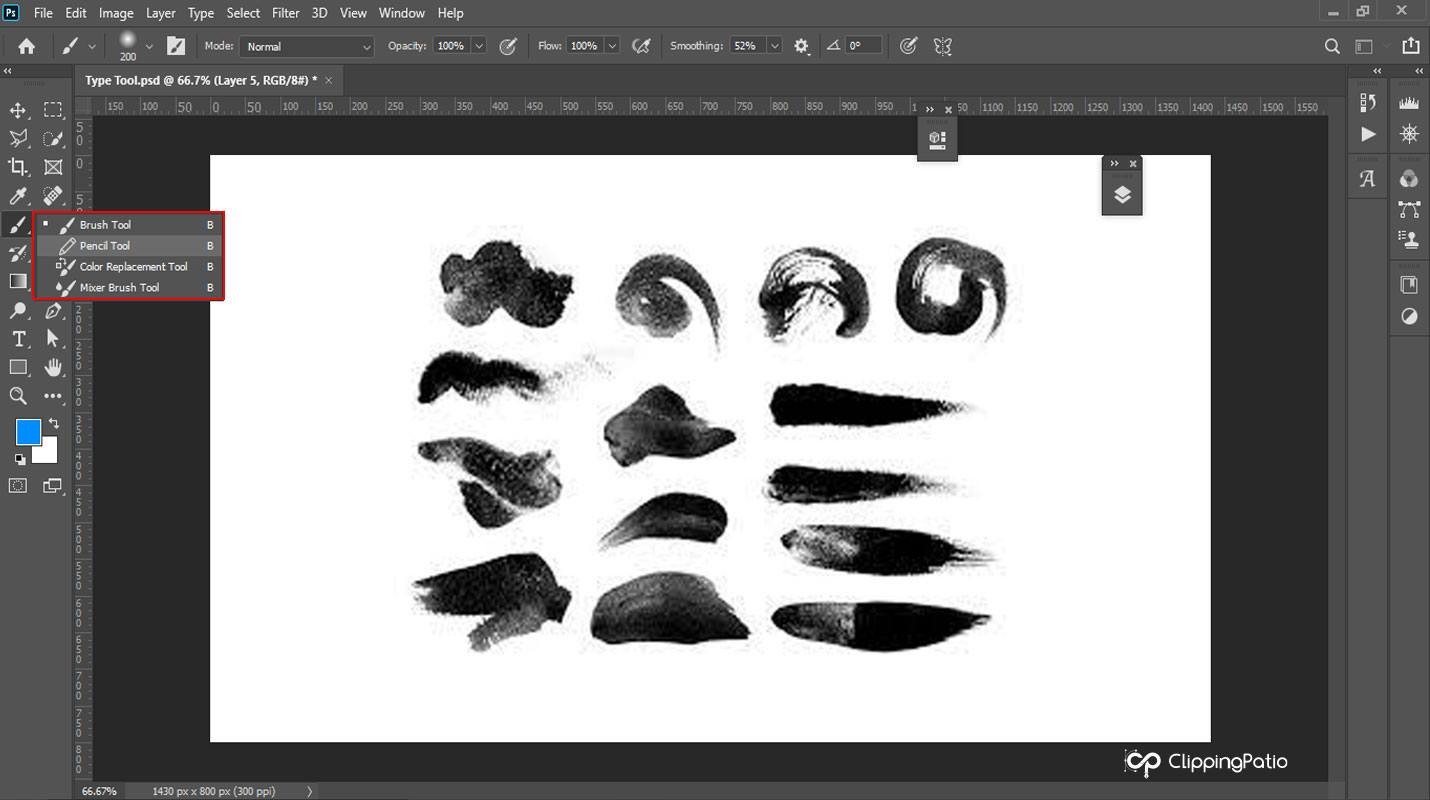Toggle pressure for opacity button
The image size is (1430, 800).
(x=508, y=46)
